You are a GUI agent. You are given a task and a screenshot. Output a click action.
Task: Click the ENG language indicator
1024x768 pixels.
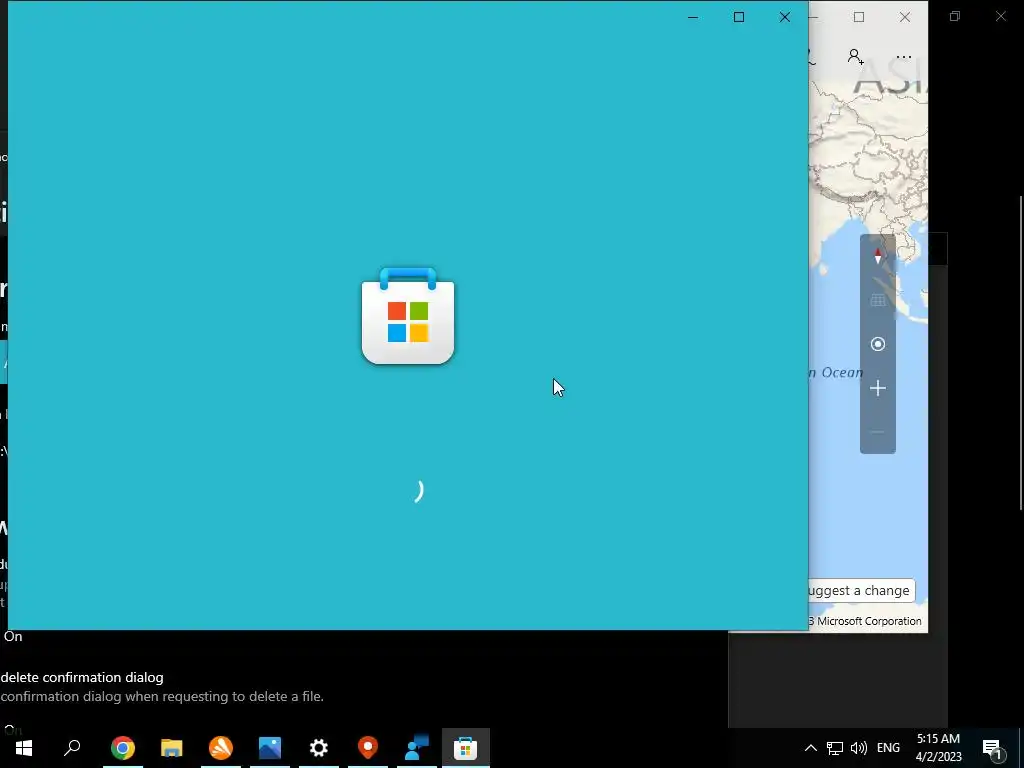coord(888,748)
